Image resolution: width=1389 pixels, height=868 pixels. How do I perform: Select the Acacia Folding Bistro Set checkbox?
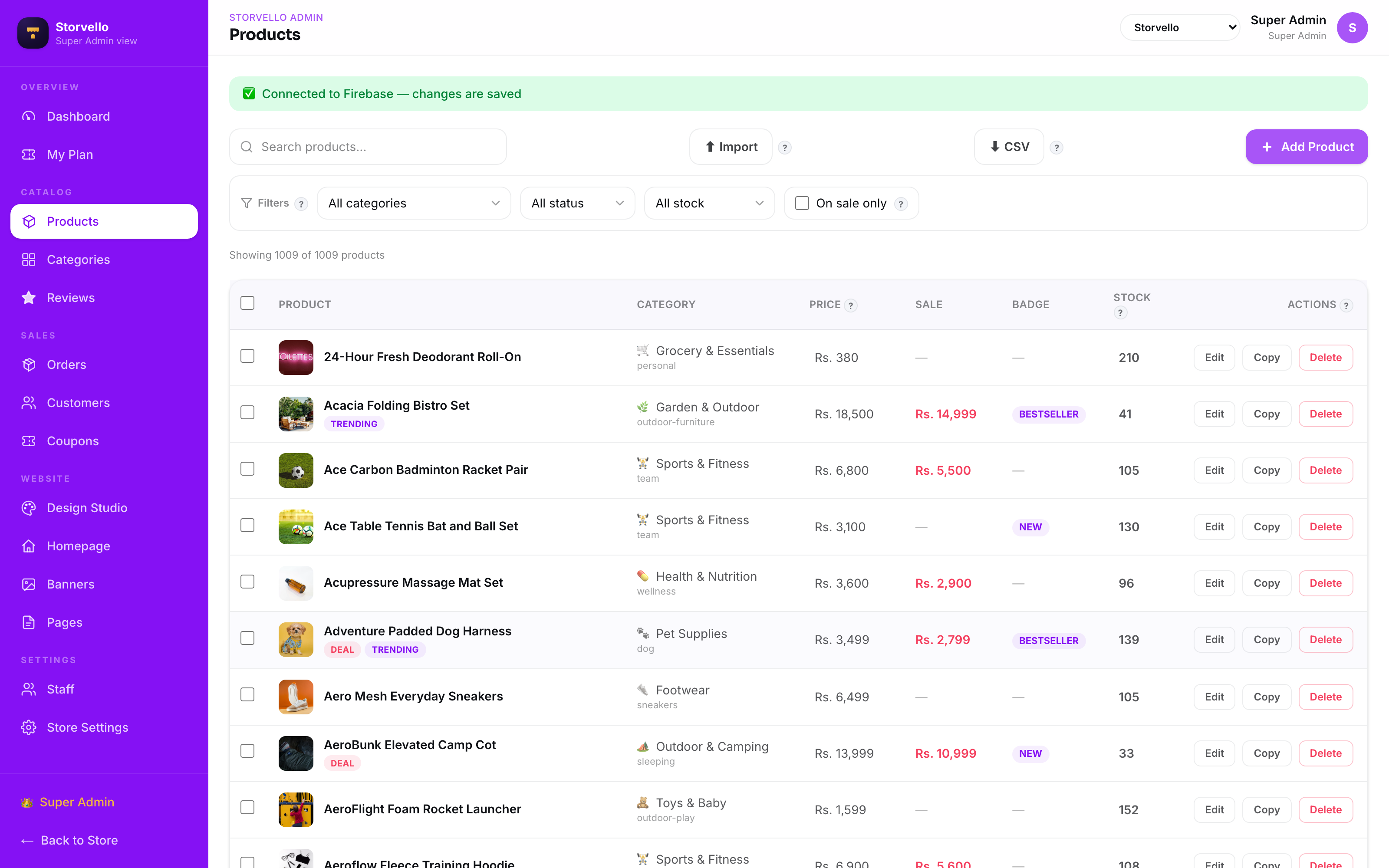(247, 412)
